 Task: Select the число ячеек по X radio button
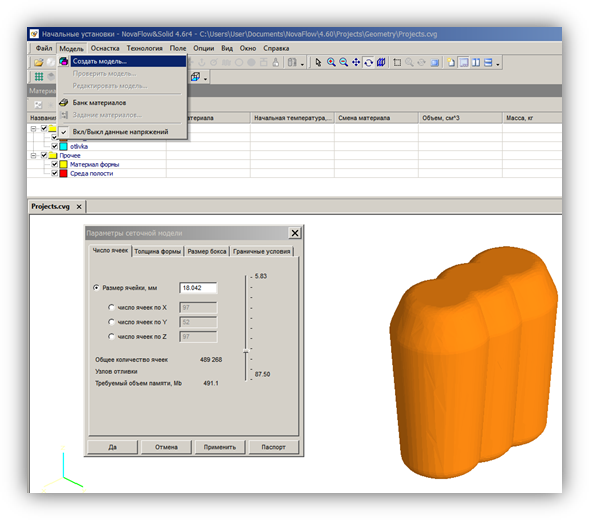(x=111, y=307)
